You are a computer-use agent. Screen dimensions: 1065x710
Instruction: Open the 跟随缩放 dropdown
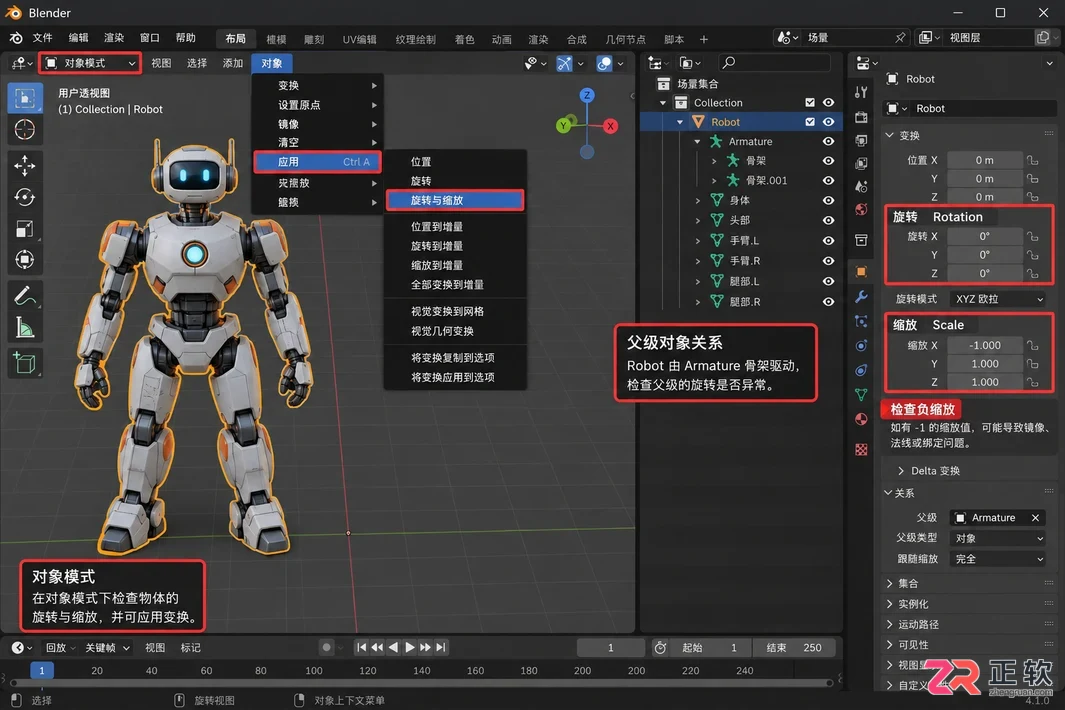tap(998, 559)
